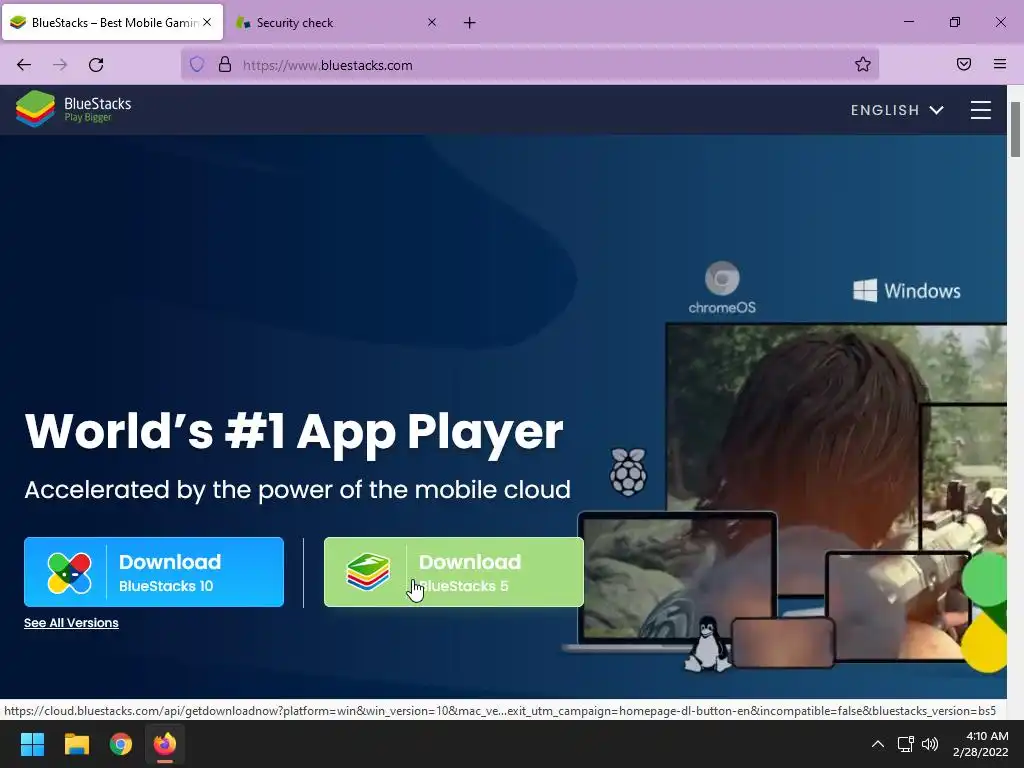Image resolution: width=1024 pixels, height=768 pixels.
Task: Click the taskbar clock showing 4:10 AM
Action: (980, 744)
